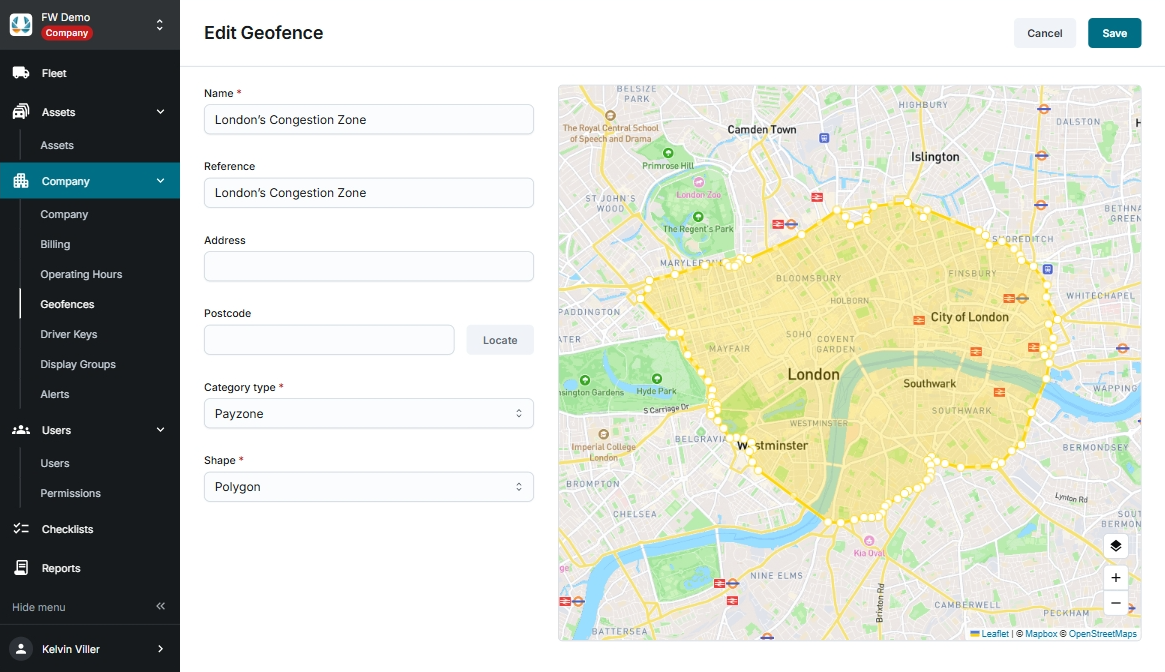Image resolution: width=1165 pixels, height=672 pixels.
Task: Open Driver Keys page
Action: 68,334
